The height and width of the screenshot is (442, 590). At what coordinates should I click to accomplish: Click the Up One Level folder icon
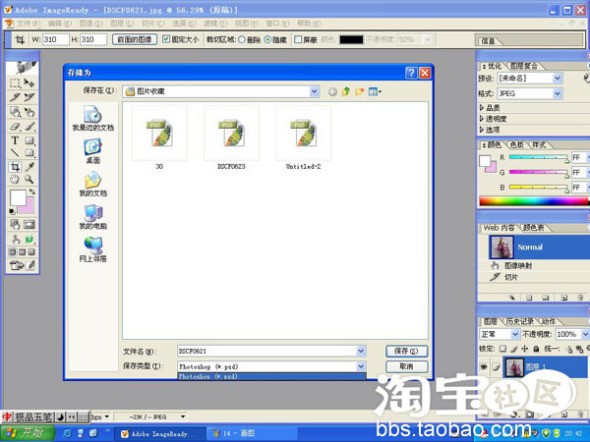coord(346,91)
